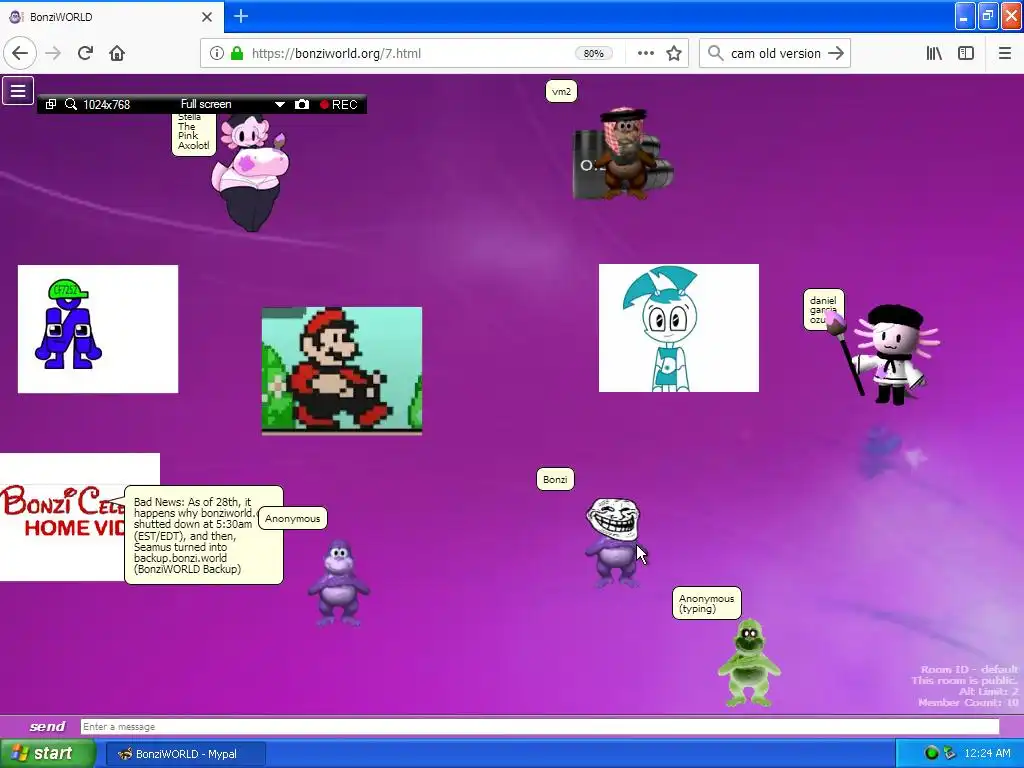Screen dimensions: 1024x768
Task: Reload the BonziWORLD page
Action: [x=85, y=54]
